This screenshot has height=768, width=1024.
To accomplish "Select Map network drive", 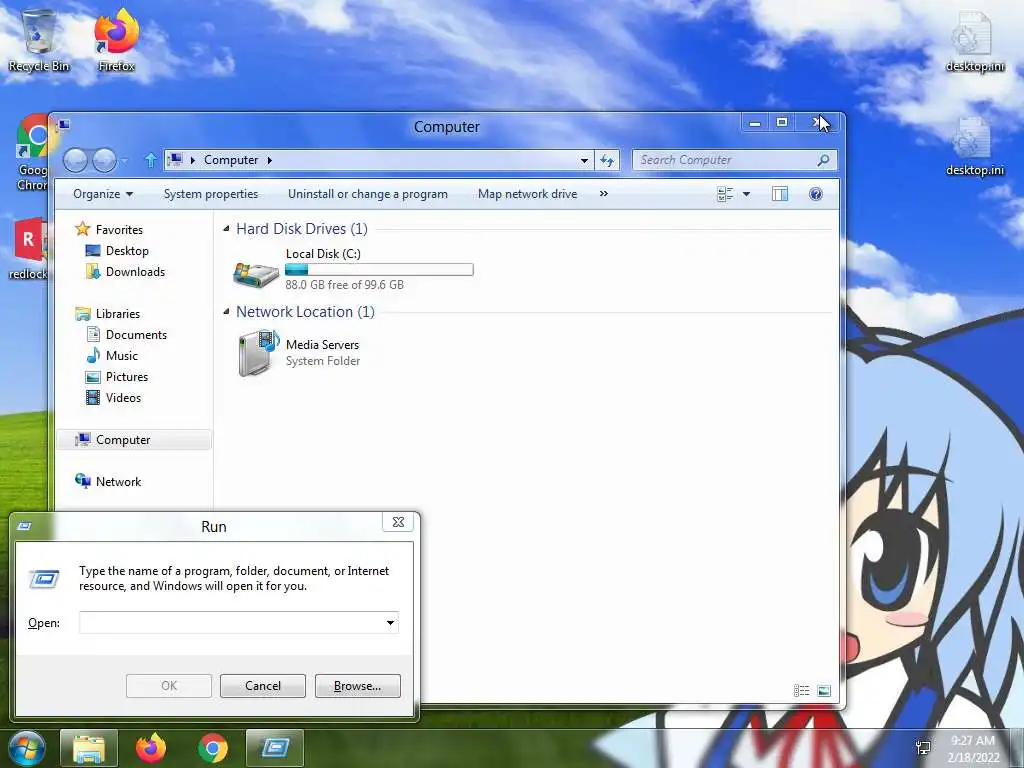I will point(527,194).
